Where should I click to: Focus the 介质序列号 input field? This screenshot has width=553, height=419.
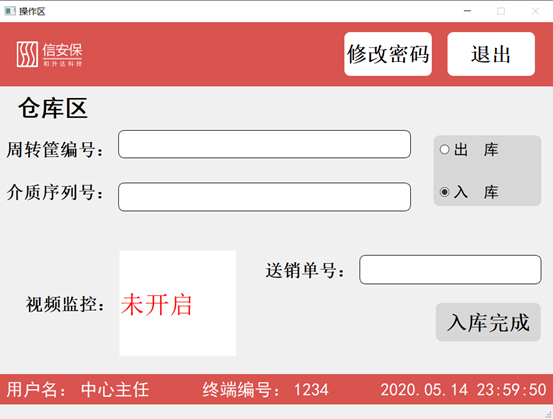coord(265,197)
